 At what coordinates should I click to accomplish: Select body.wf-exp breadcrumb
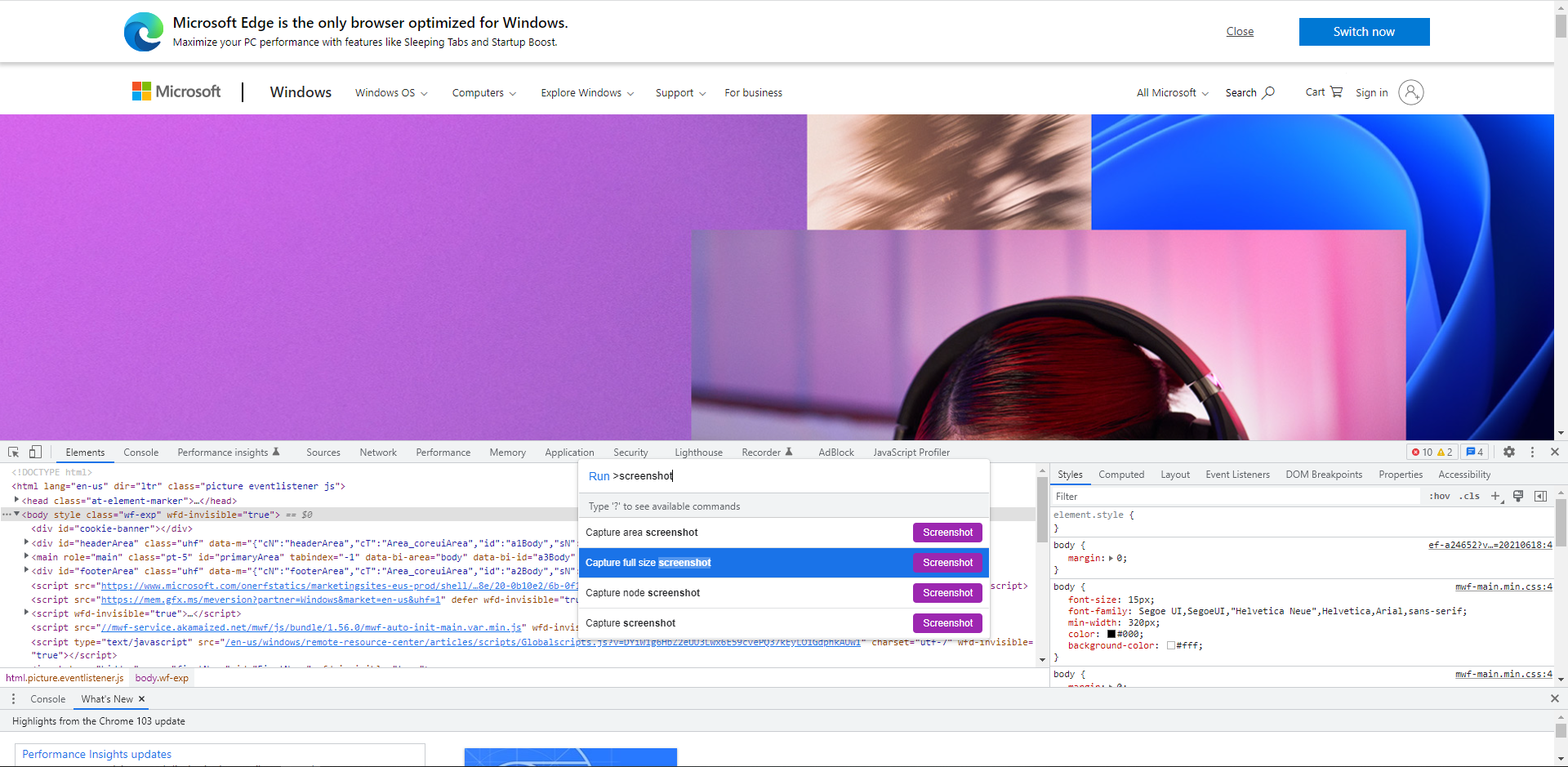[162, 678]
